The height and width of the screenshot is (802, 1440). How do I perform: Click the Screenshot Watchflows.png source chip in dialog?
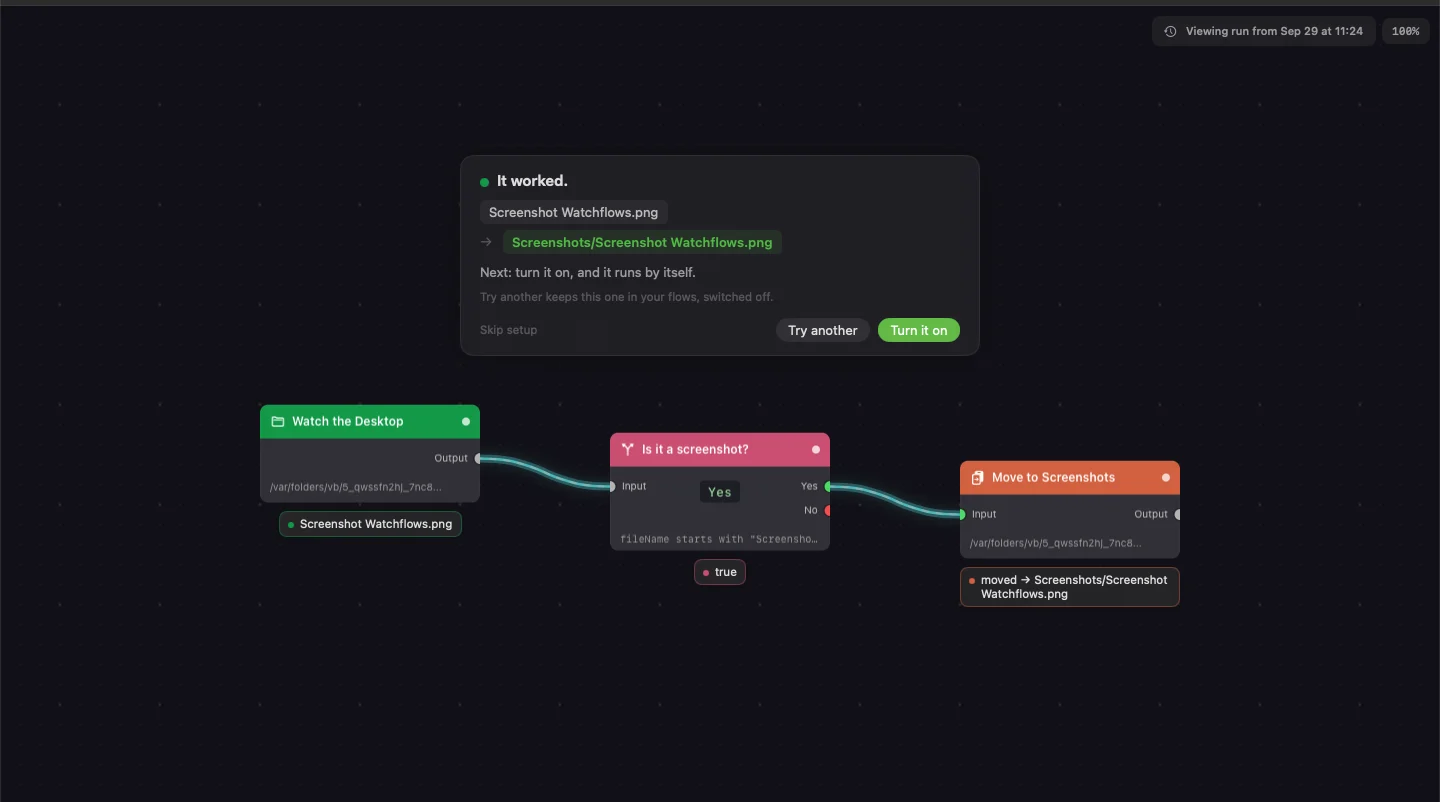pos(574,212)
